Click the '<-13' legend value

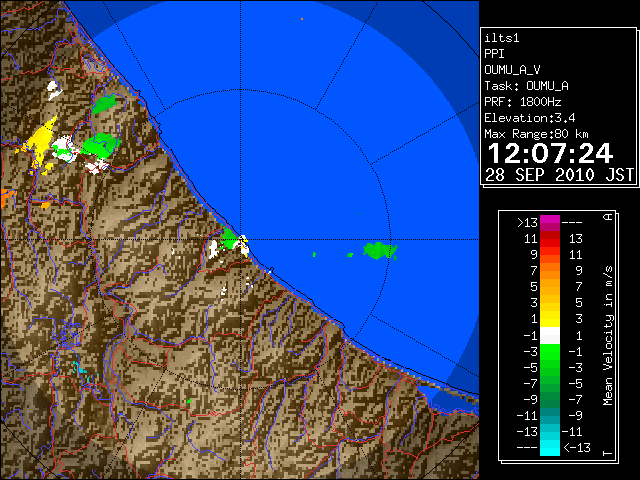point(577,448)
